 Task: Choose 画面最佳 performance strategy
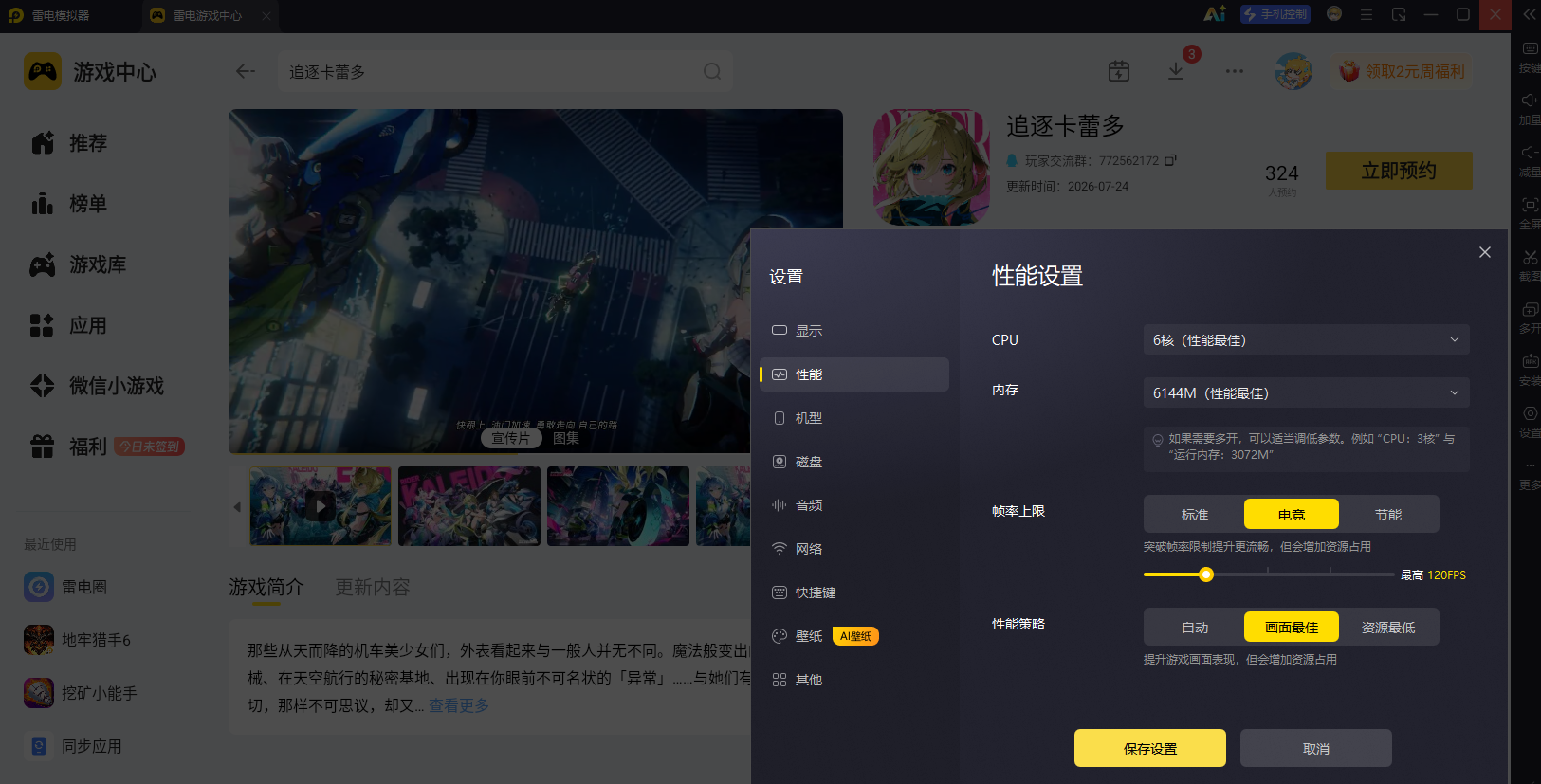point(1292,628)
